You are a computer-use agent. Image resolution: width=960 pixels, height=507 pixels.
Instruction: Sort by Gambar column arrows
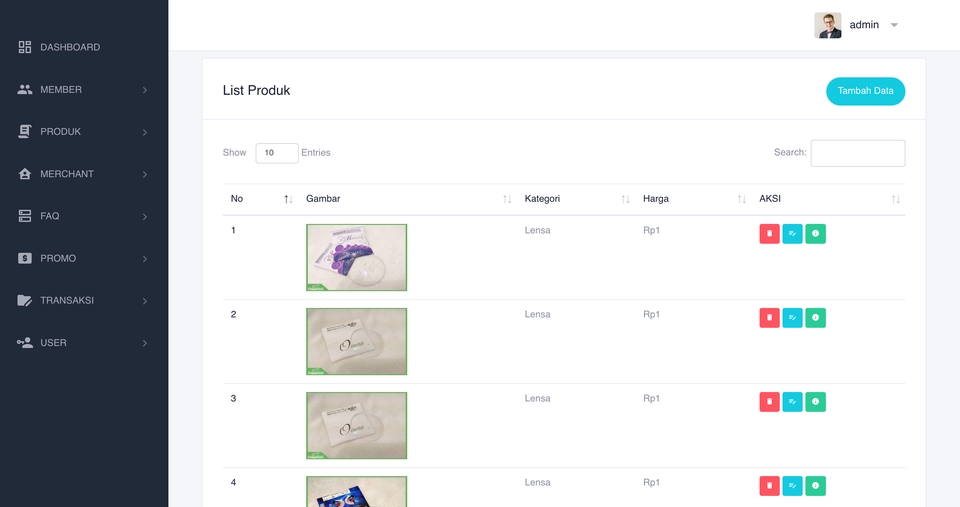[x=507, y=199]
